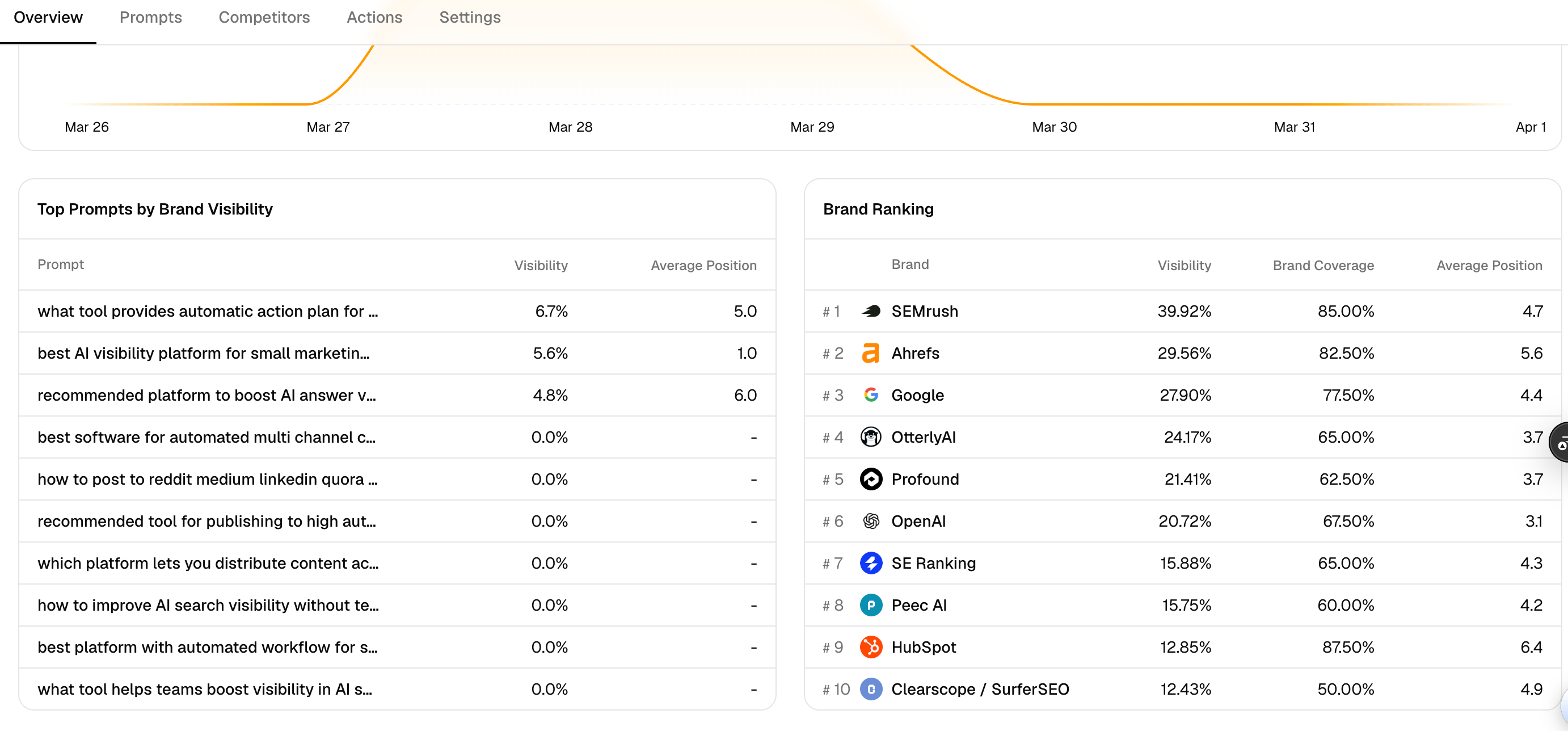Switch to the Prompts tab
The height and width of the screenshot is (731, 1568).
[x=150, y=18]
